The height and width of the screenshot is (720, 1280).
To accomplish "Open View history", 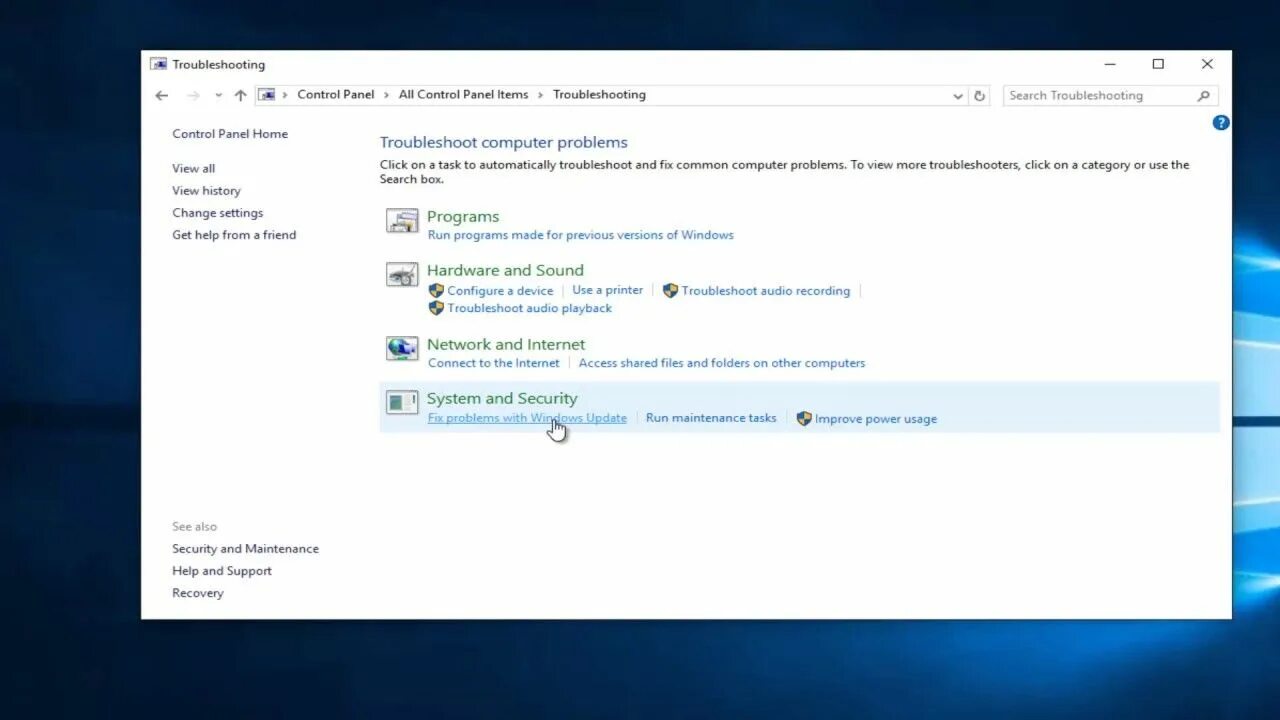I will pyautogui.click(x=206, y=191).
